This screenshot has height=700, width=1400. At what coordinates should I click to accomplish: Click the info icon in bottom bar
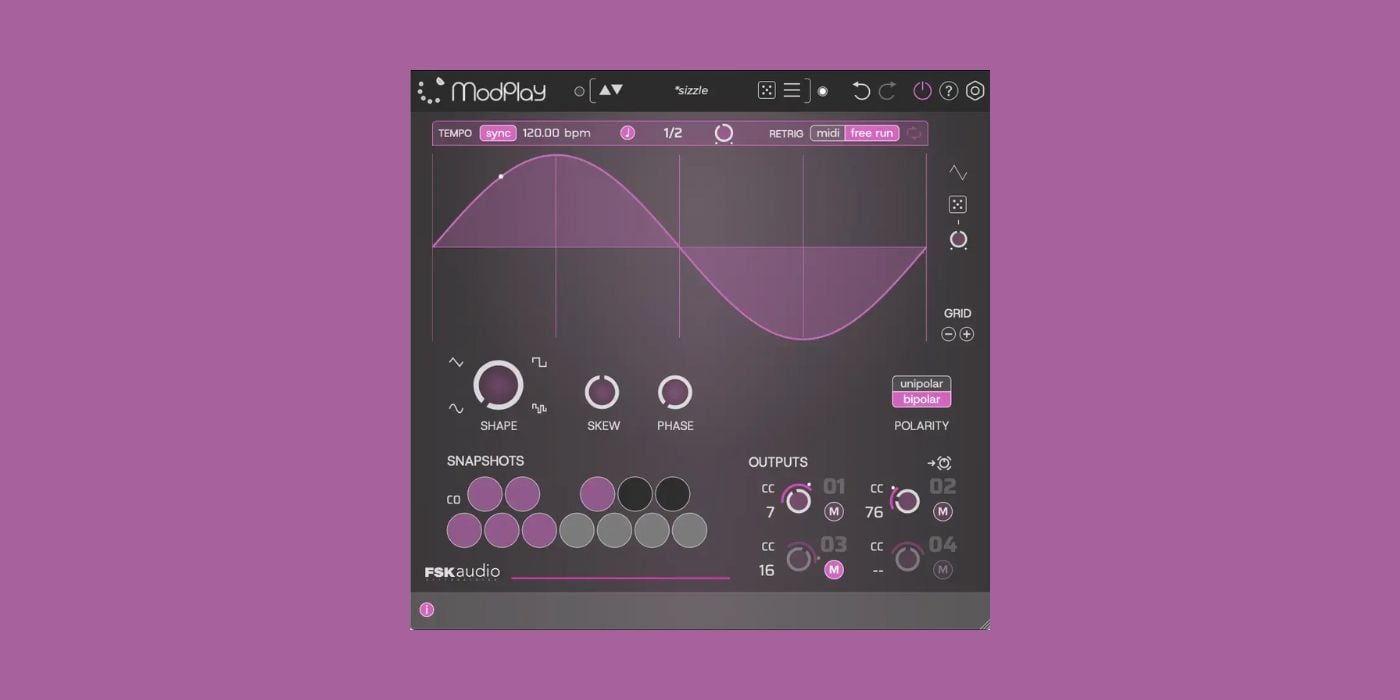pyautogui.click(x=427, y=610)
